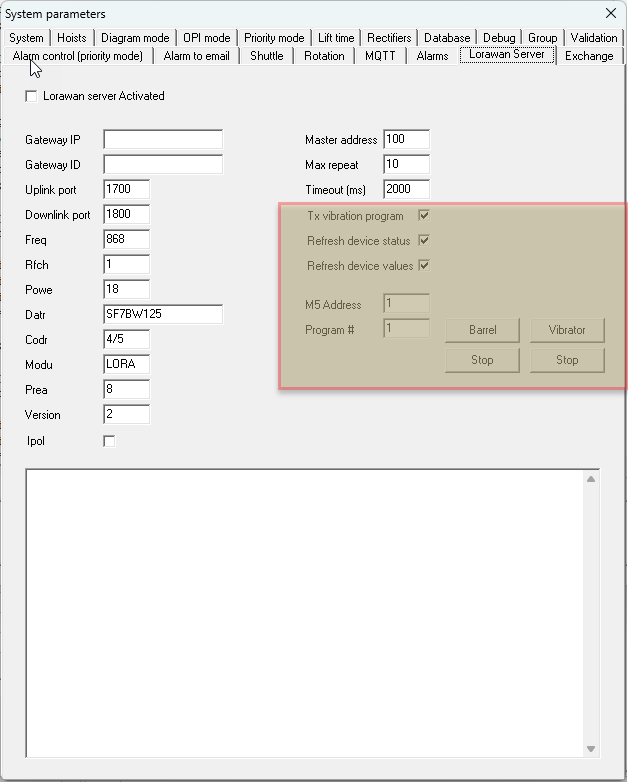
Task: Click Stop button under Vibrator
Action: (567, 360)
